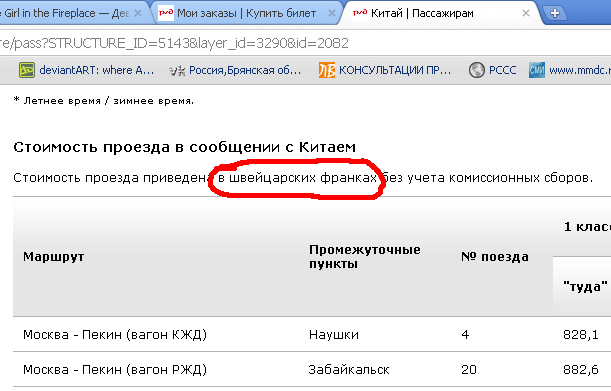Screen dimensions: 611x391
Task: Close the Girl in the Fireplace tab
Action: pos(138,13)
